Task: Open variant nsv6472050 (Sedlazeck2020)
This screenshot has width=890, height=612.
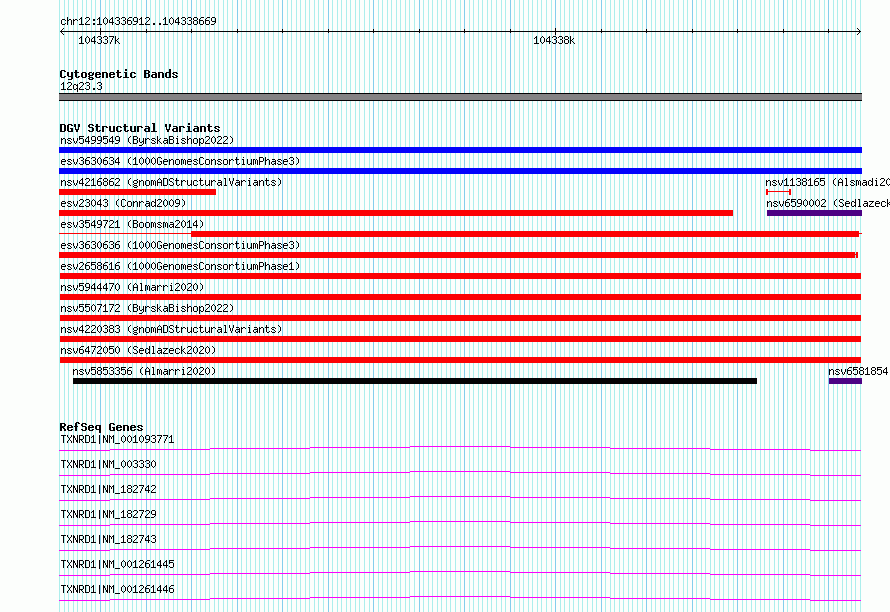Action: click(138, 350)
